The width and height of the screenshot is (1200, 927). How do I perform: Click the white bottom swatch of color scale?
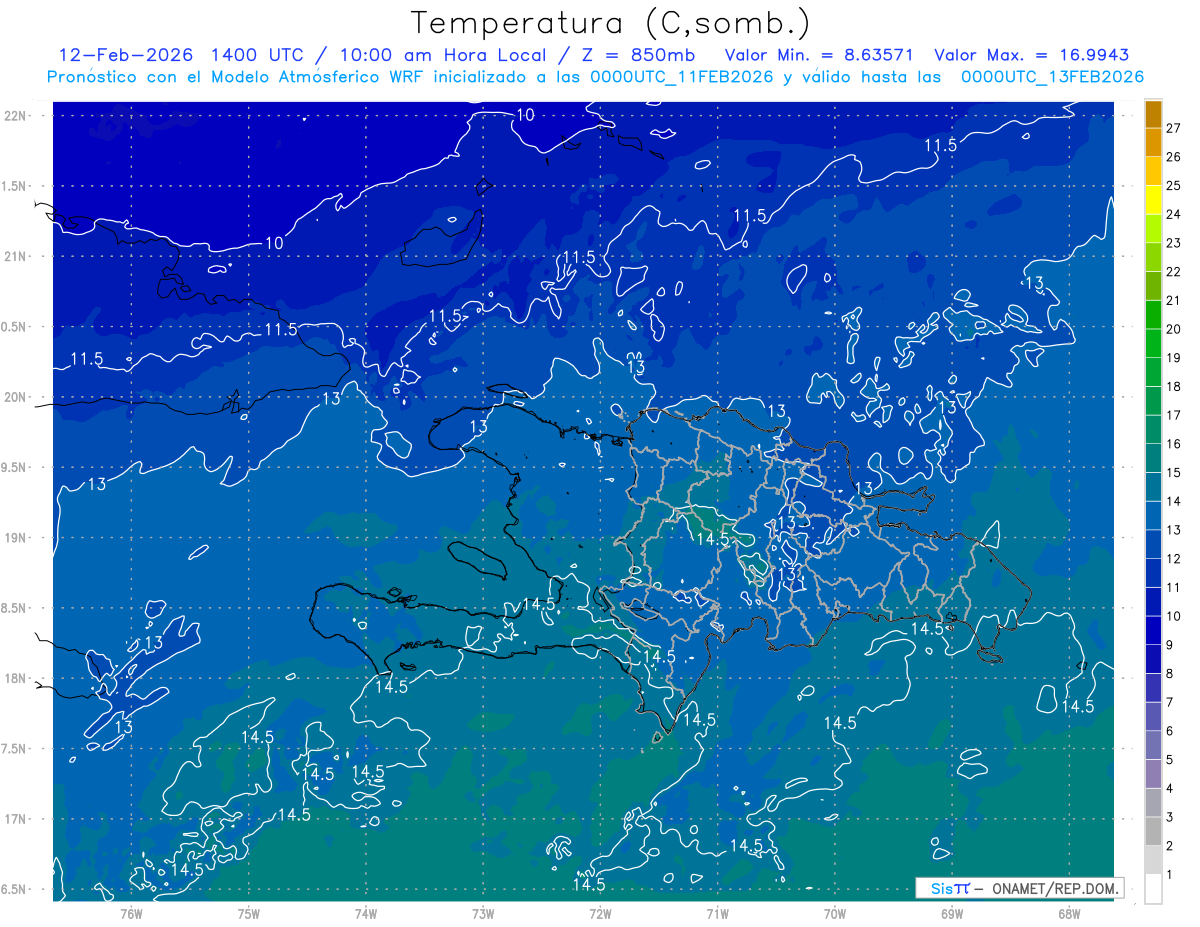coord(1153,889)
